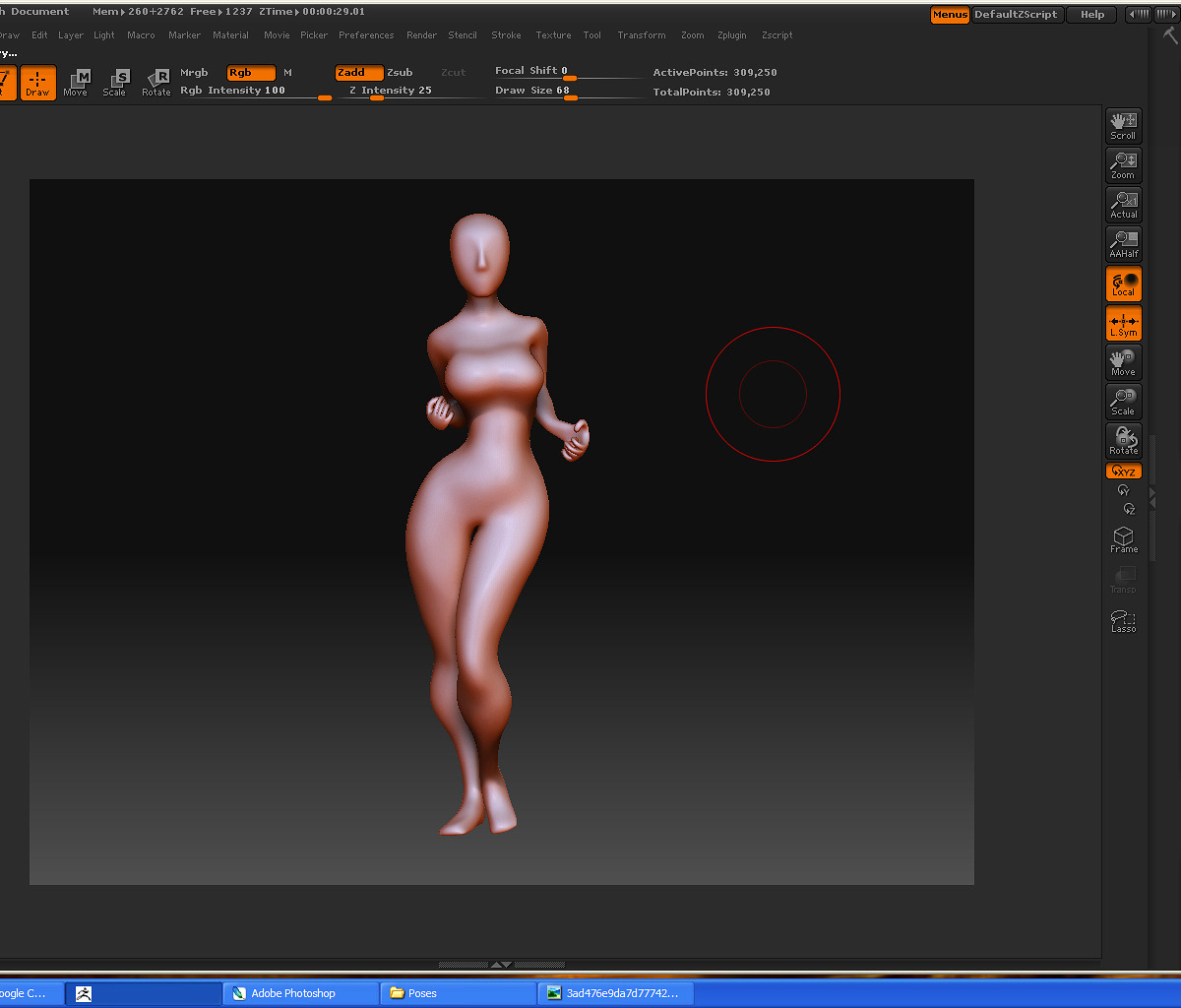
Task: Toggle Zadd sculpting mode
Action: 358,73
